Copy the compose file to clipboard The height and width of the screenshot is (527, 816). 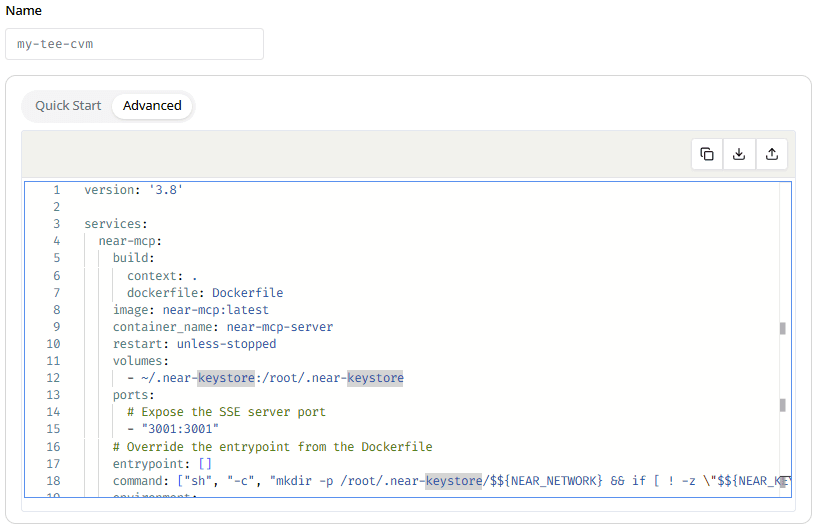[707, 154]
